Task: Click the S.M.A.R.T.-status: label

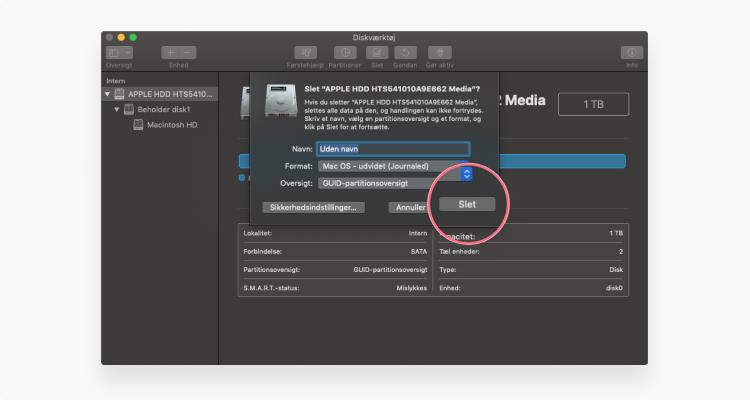Action: [x=271, y=288]
